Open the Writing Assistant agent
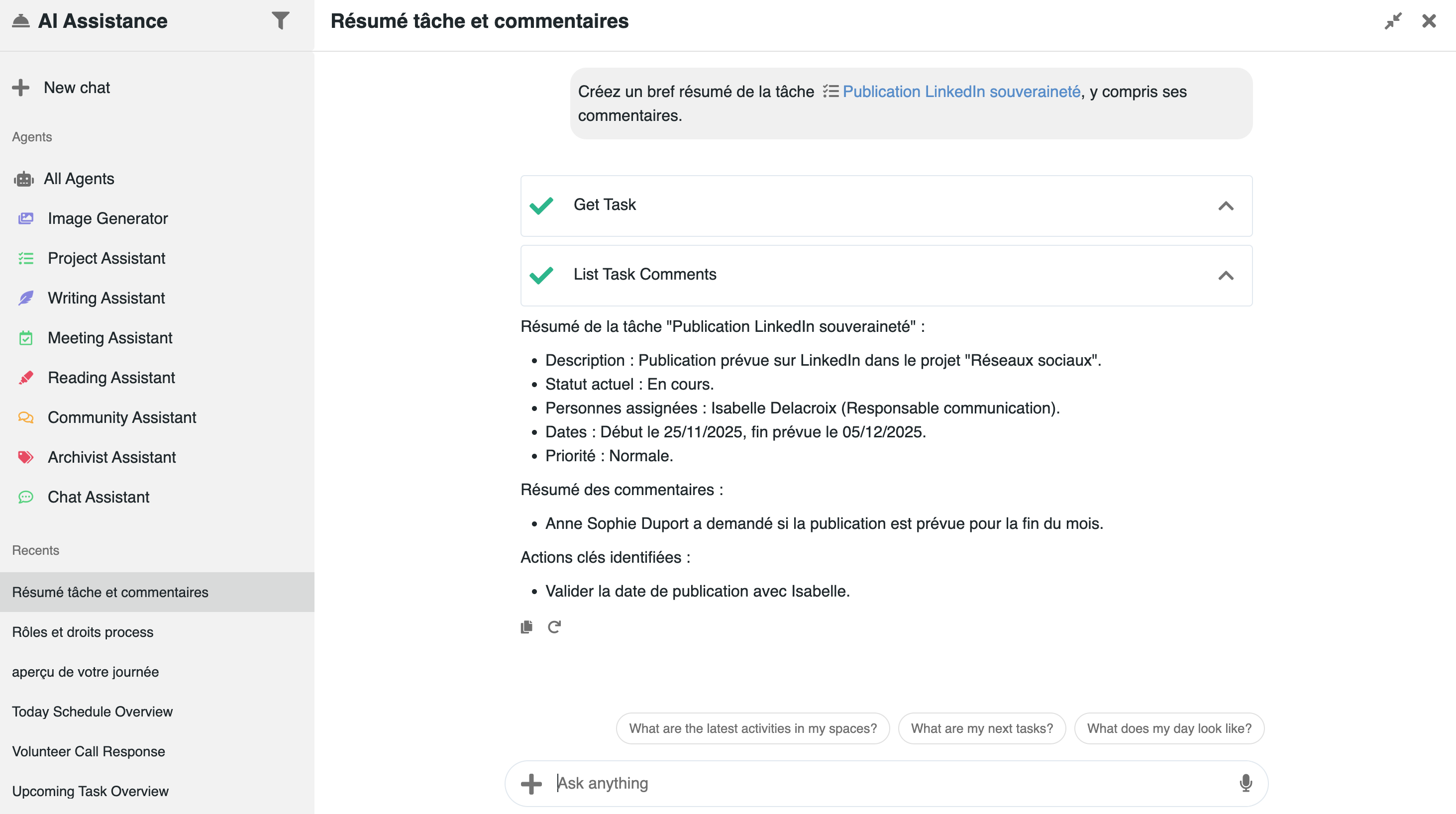This screenshot has height=814, width=1456. coord(106,298)
